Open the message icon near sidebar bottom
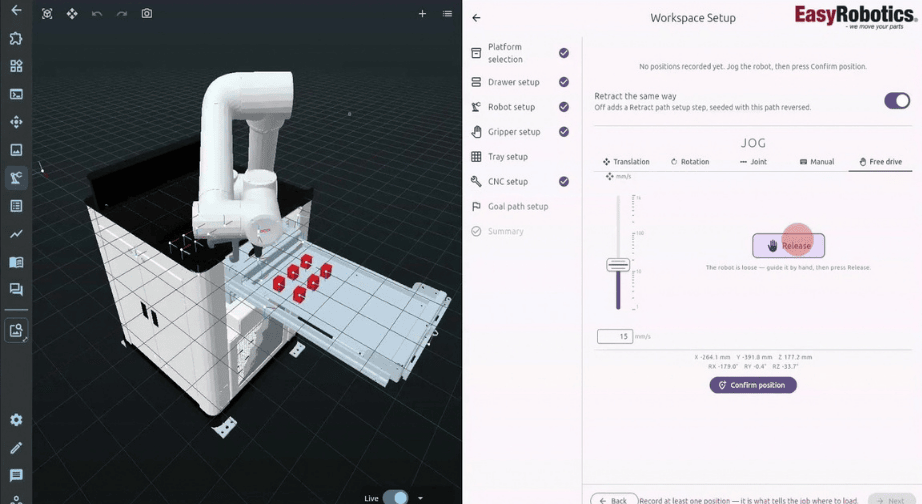 16,475
